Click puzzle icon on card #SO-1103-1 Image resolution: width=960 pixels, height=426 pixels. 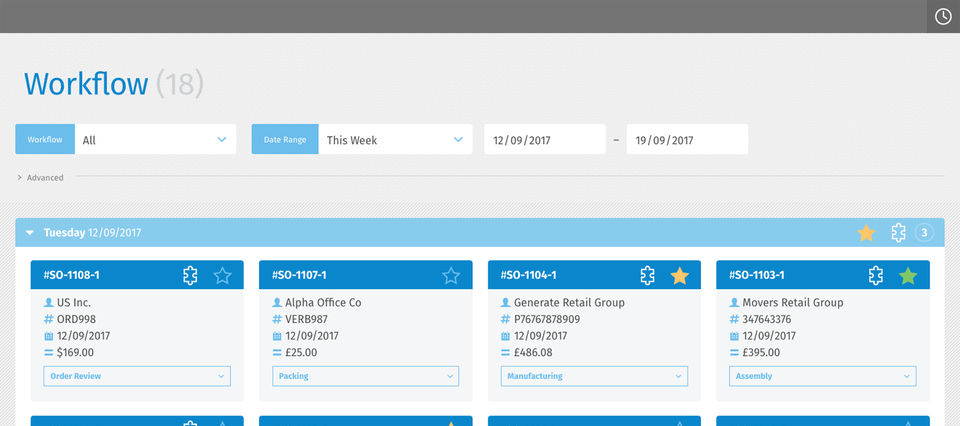click(876, 275)
